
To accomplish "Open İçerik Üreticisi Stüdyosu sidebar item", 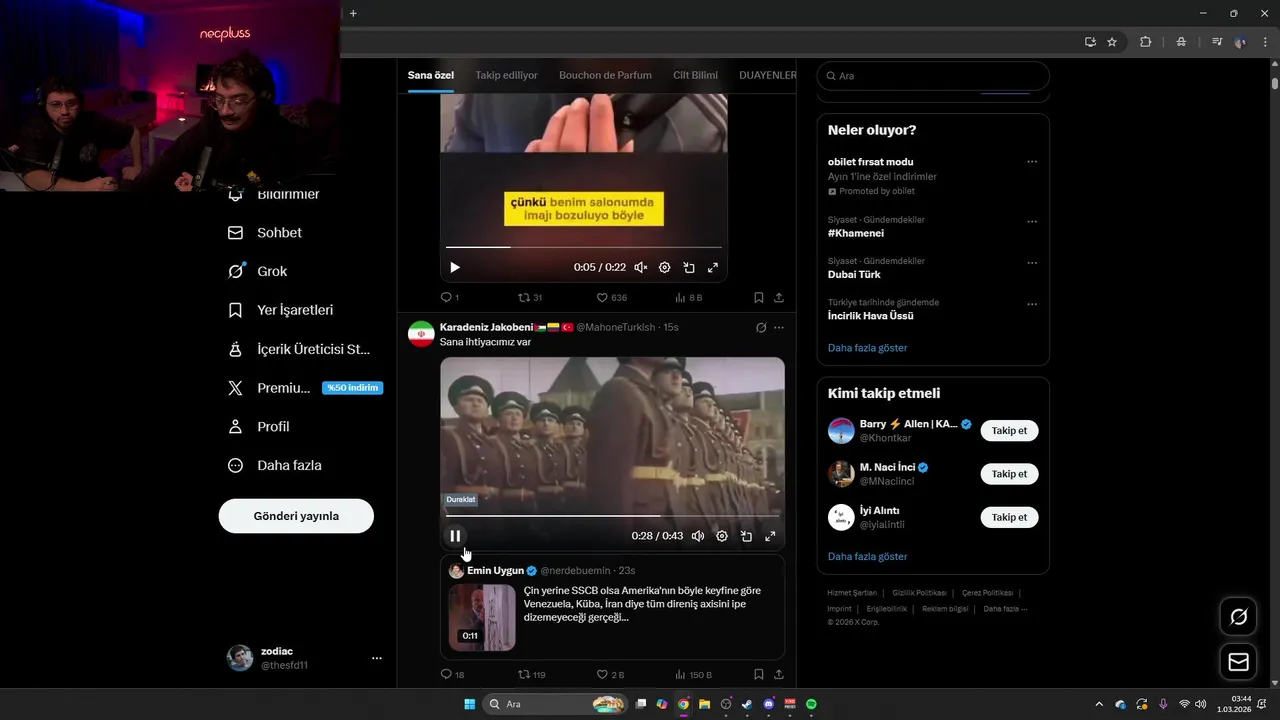I will click(300, 349).
